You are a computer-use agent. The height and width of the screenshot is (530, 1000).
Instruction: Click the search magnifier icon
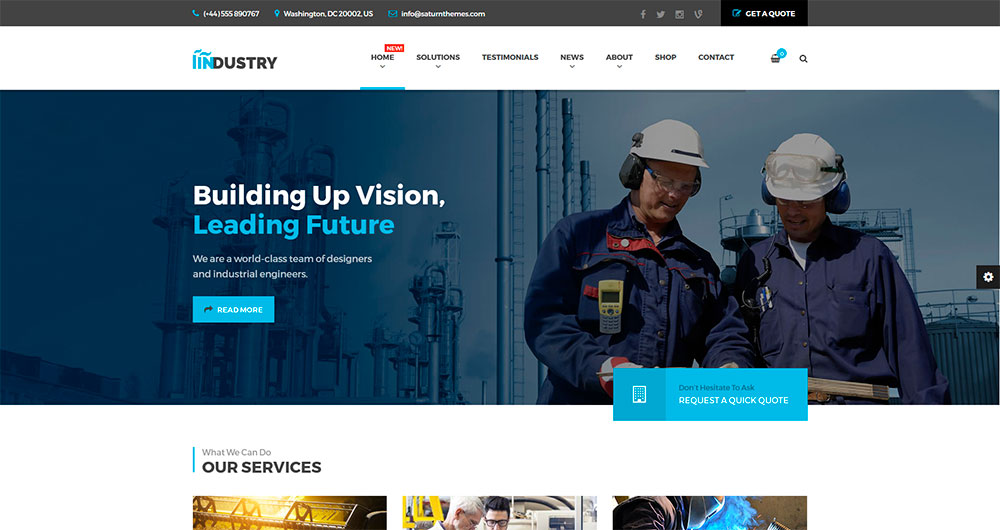[x=804, y=59]
